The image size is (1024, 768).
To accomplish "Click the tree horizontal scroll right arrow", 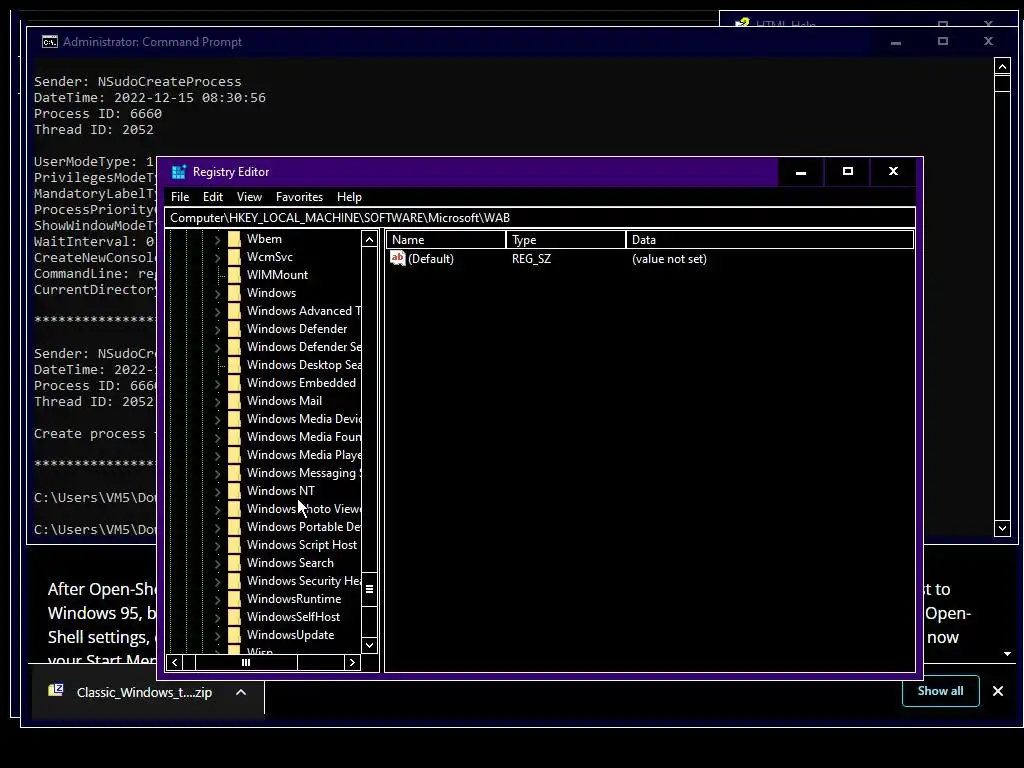I will (x=352, y=662).
